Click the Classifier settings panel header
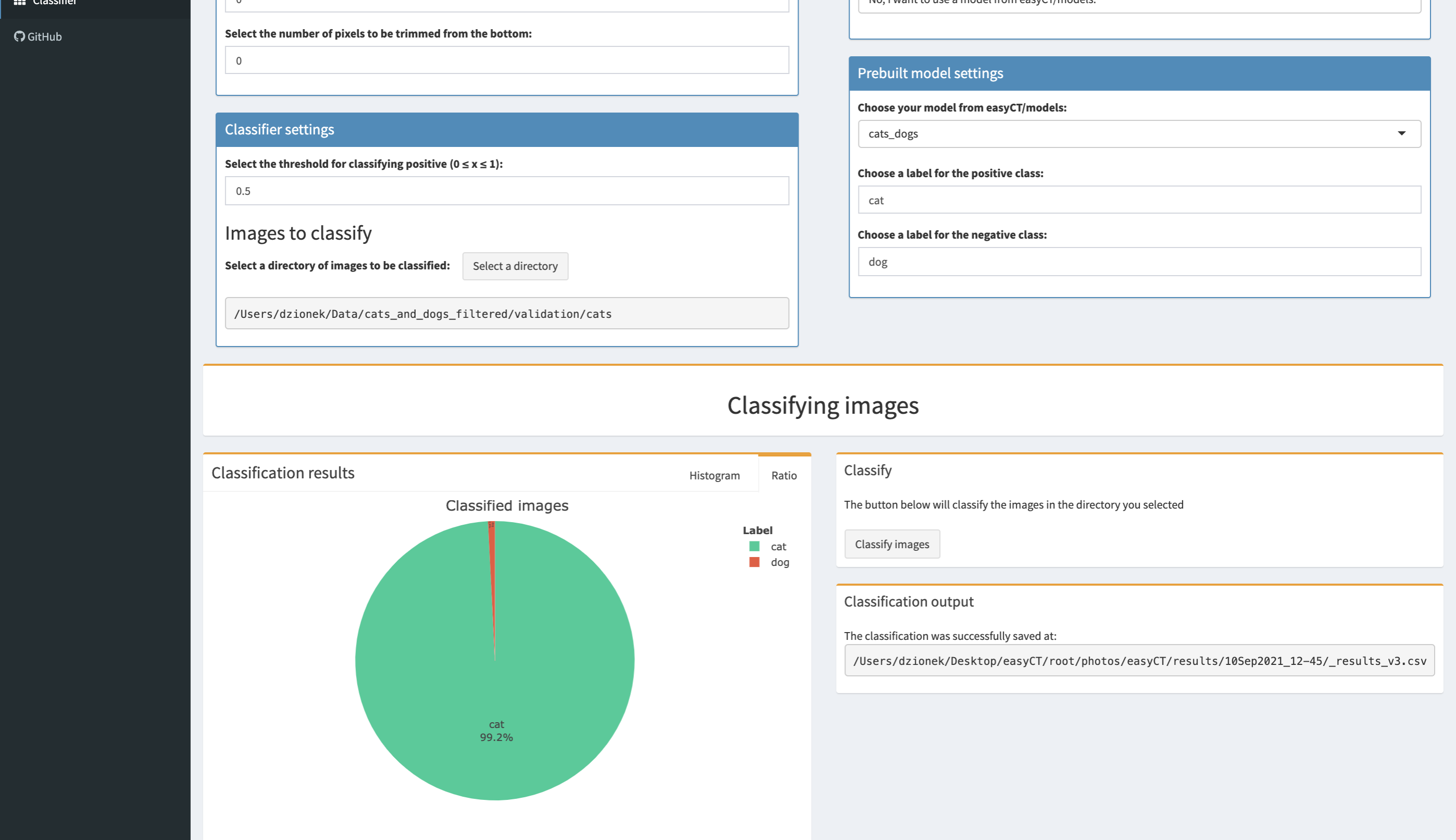Screen dimensions: 1456x840 pos(506,130)
